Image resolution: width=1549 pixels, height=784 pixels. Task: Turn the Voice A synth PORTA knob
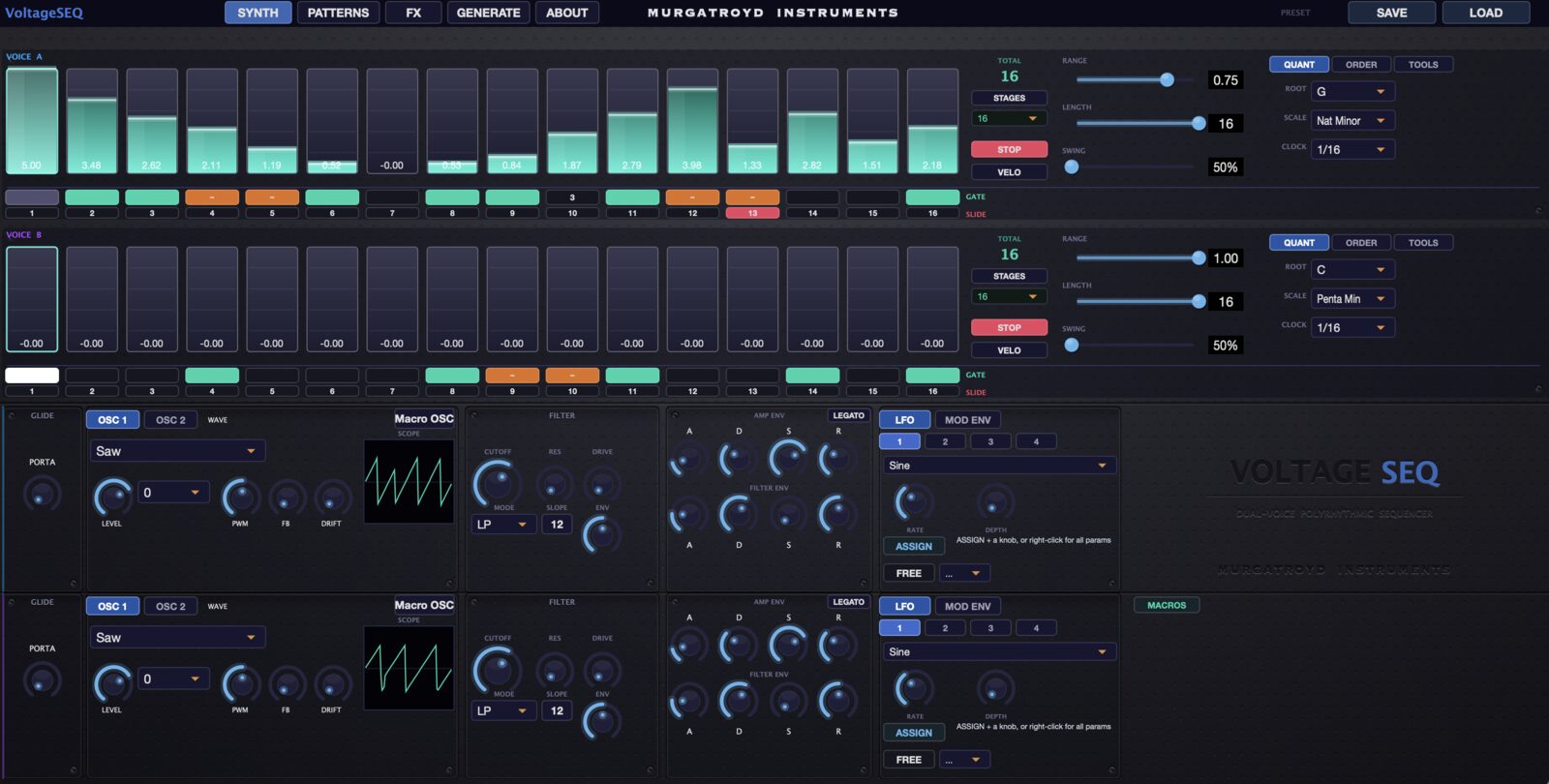42,495
